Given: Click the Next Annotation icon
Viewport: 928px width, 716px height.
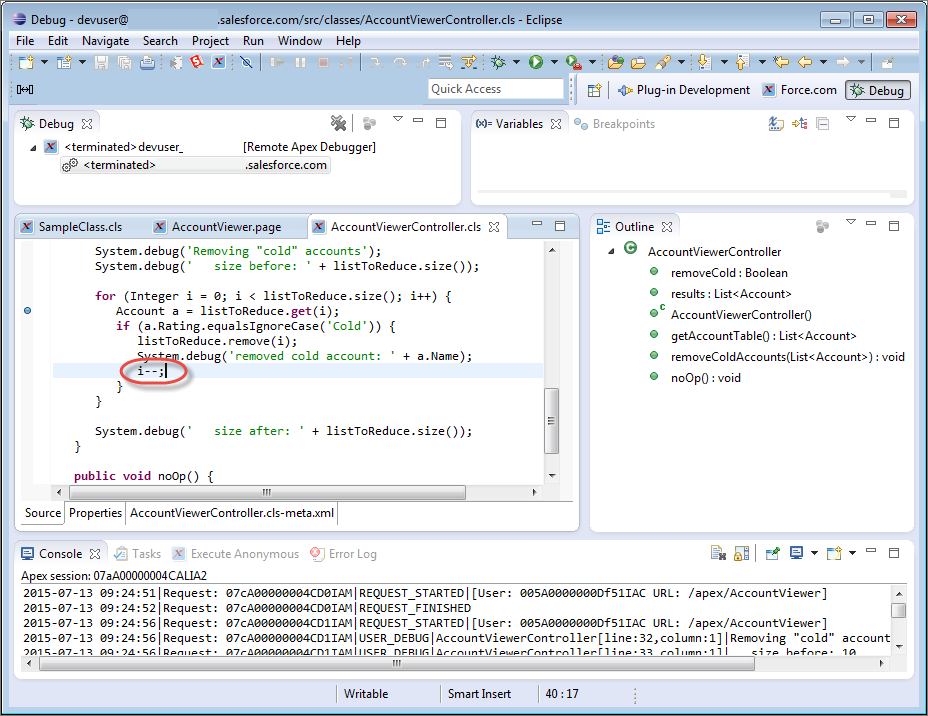Looking at the screenshot, I should [704, 62].
